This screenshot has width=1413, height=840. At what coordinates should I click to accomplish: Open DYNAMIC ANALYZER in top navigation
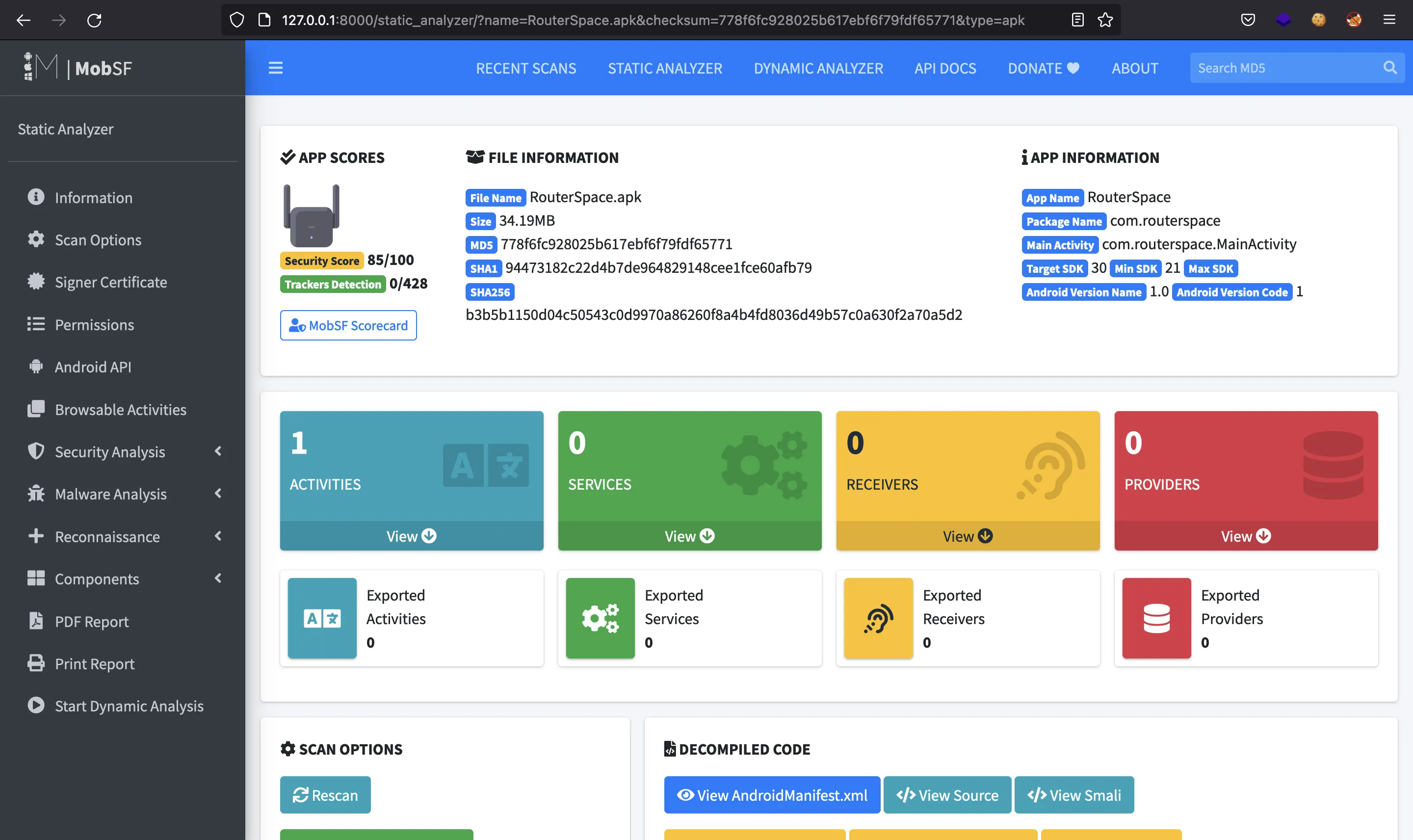click(x=818, y=68)
